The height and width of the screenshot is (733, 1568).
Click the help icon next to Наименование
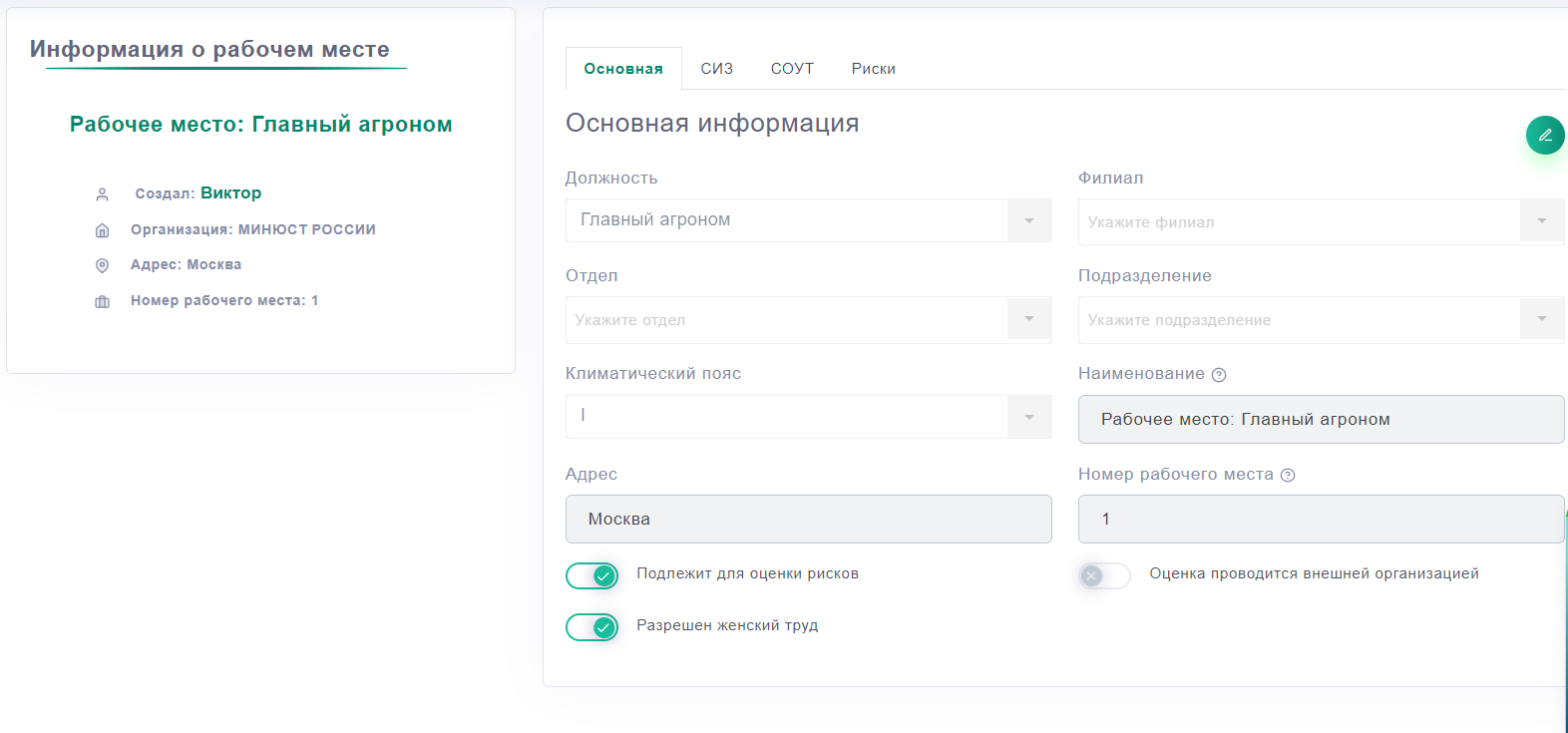[x=1219, y=375]
